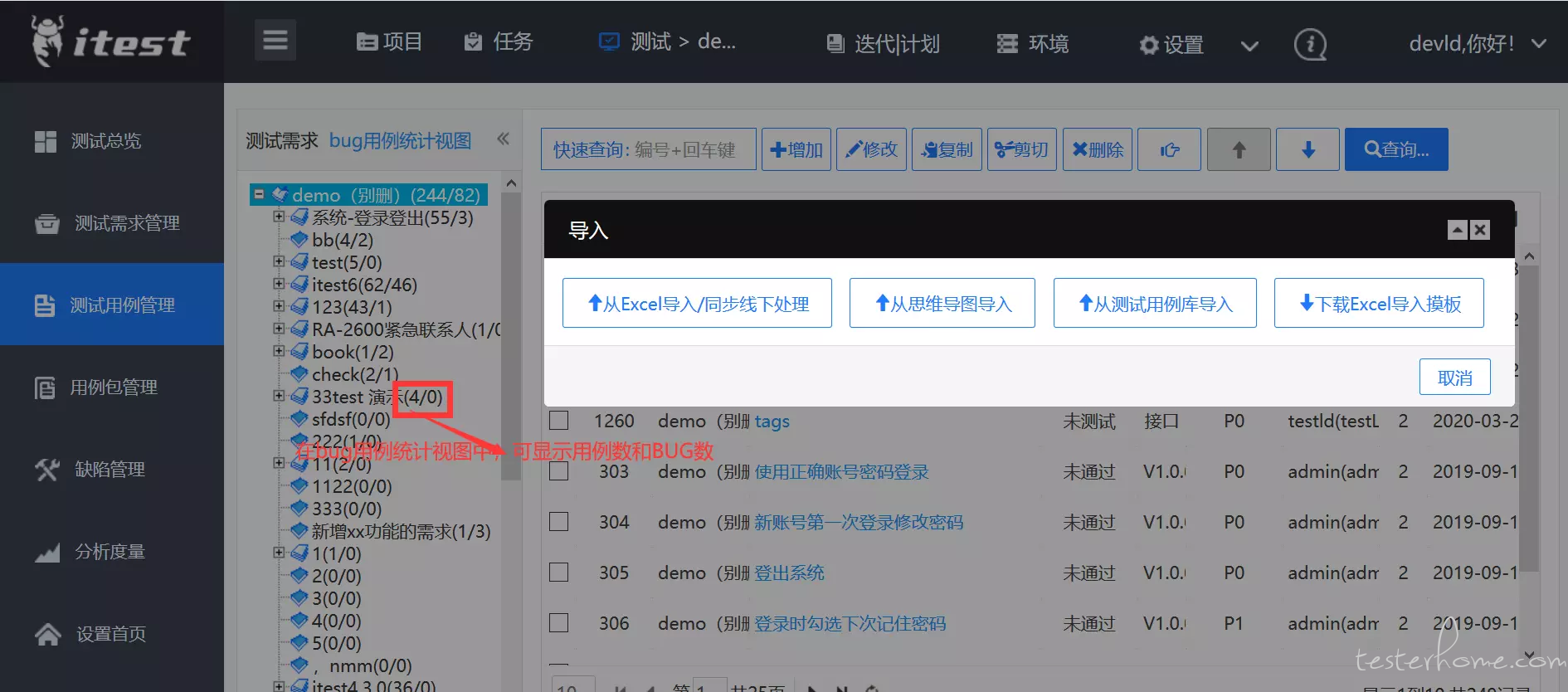Open the 项目 menu
Screen dimensions: 1568x692
pyautogui.click(x=389, y=41)
